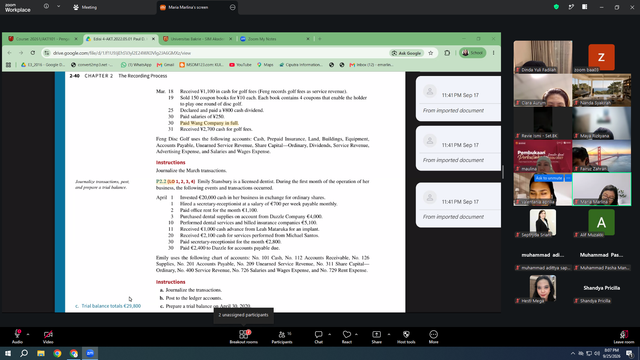Expand Share options arrow
The width and height of the screenshot is (640, 360).
click(389, 334)
